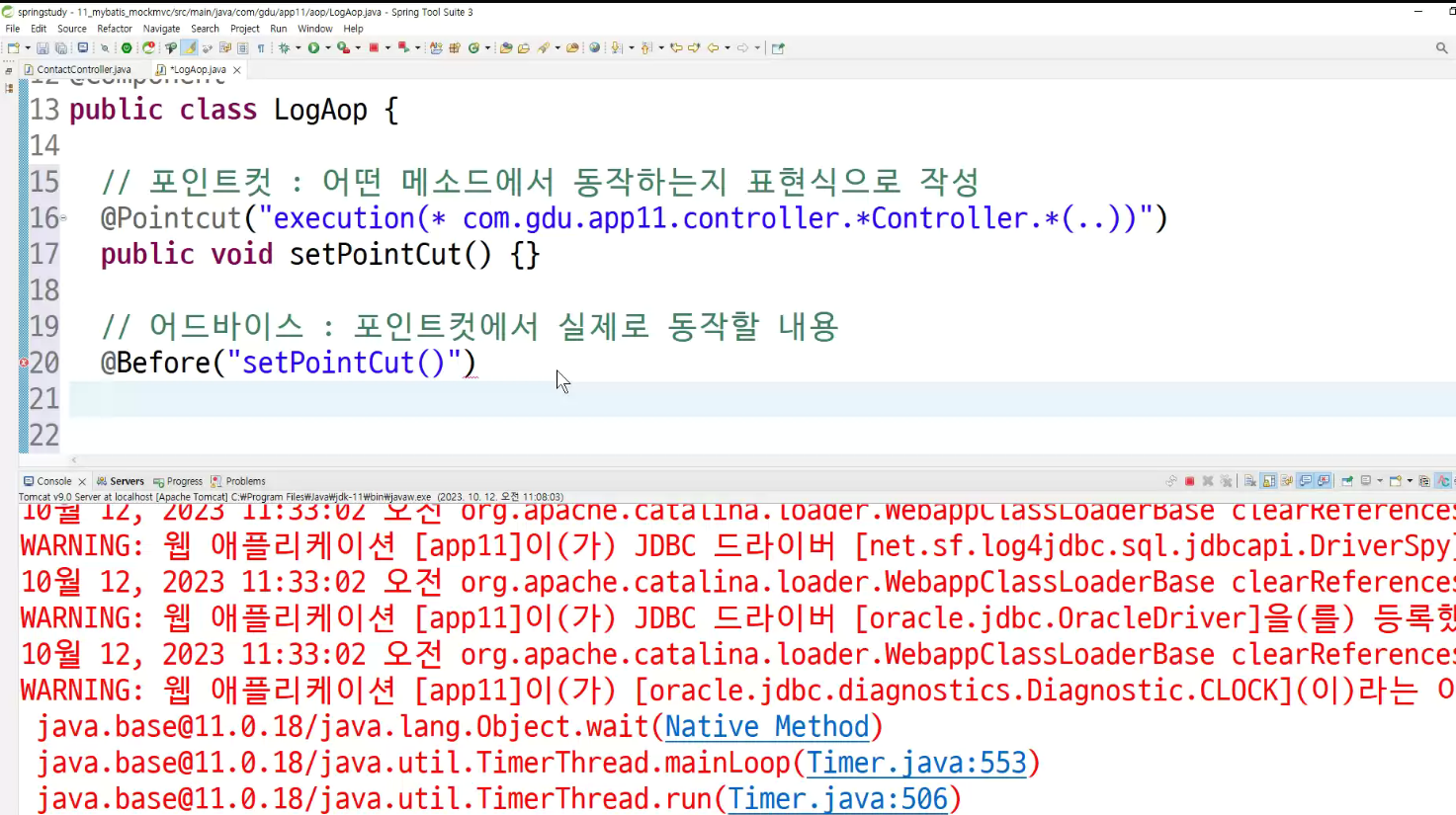Open the Debug configurations dropdown arrow
1456x815 pixels.
point(298,47)
